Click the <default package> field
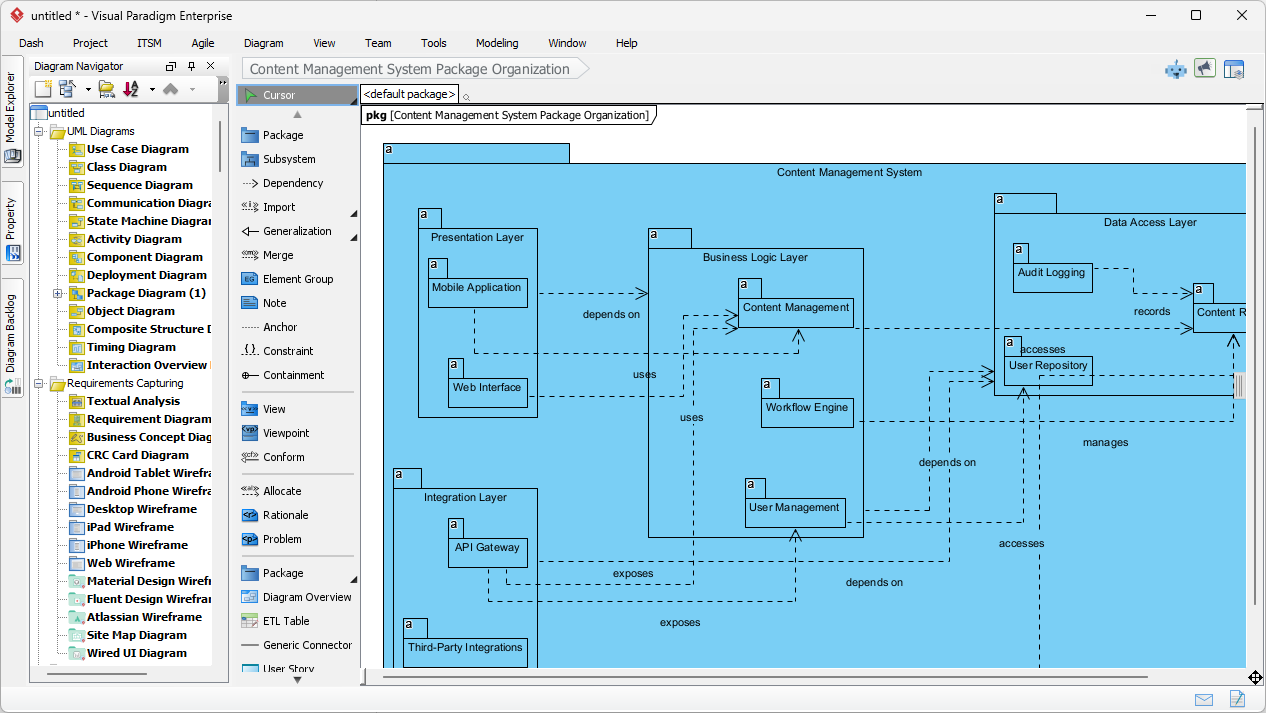1266x713 pixels. pyautogui.click(x=408, y=93)
